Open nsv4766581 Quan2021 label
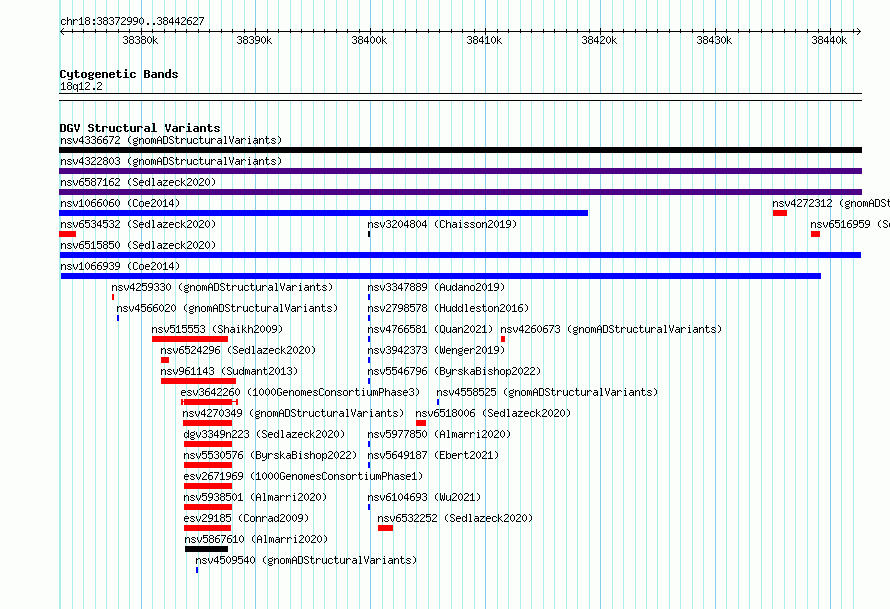 click(430, 329)
